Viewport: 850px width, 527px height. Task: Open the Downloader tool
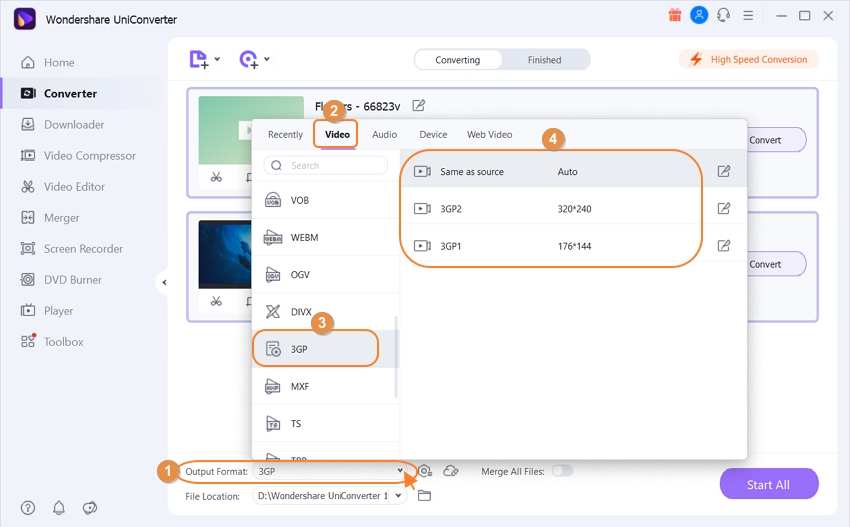click(x=62, y=125)
